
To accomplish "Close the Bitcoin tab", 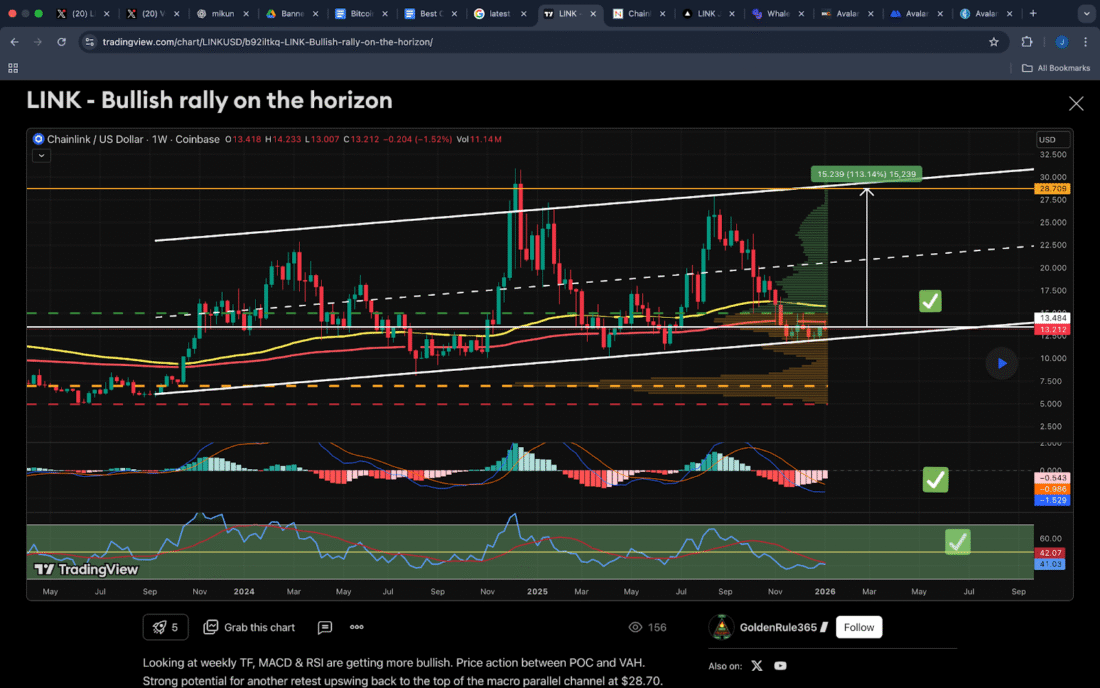I will coord(384,13).
